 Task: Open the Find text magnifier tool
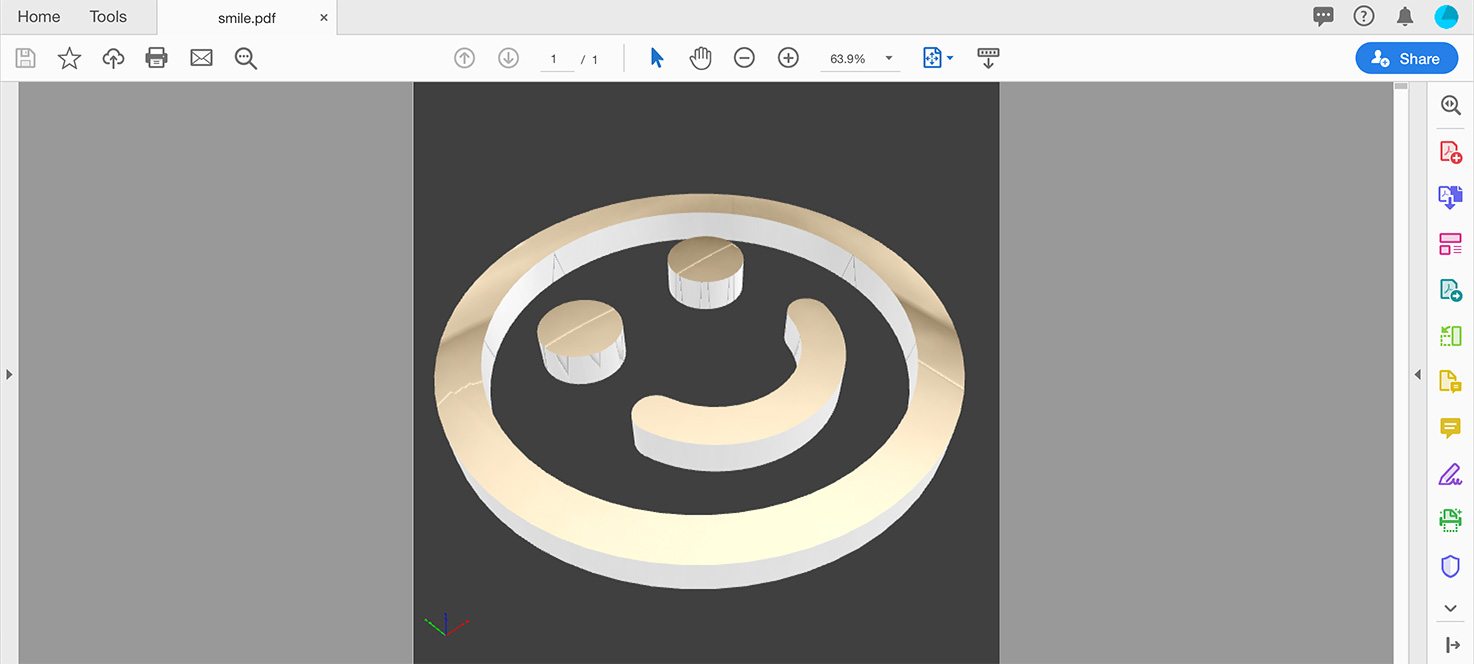(246, 58)
